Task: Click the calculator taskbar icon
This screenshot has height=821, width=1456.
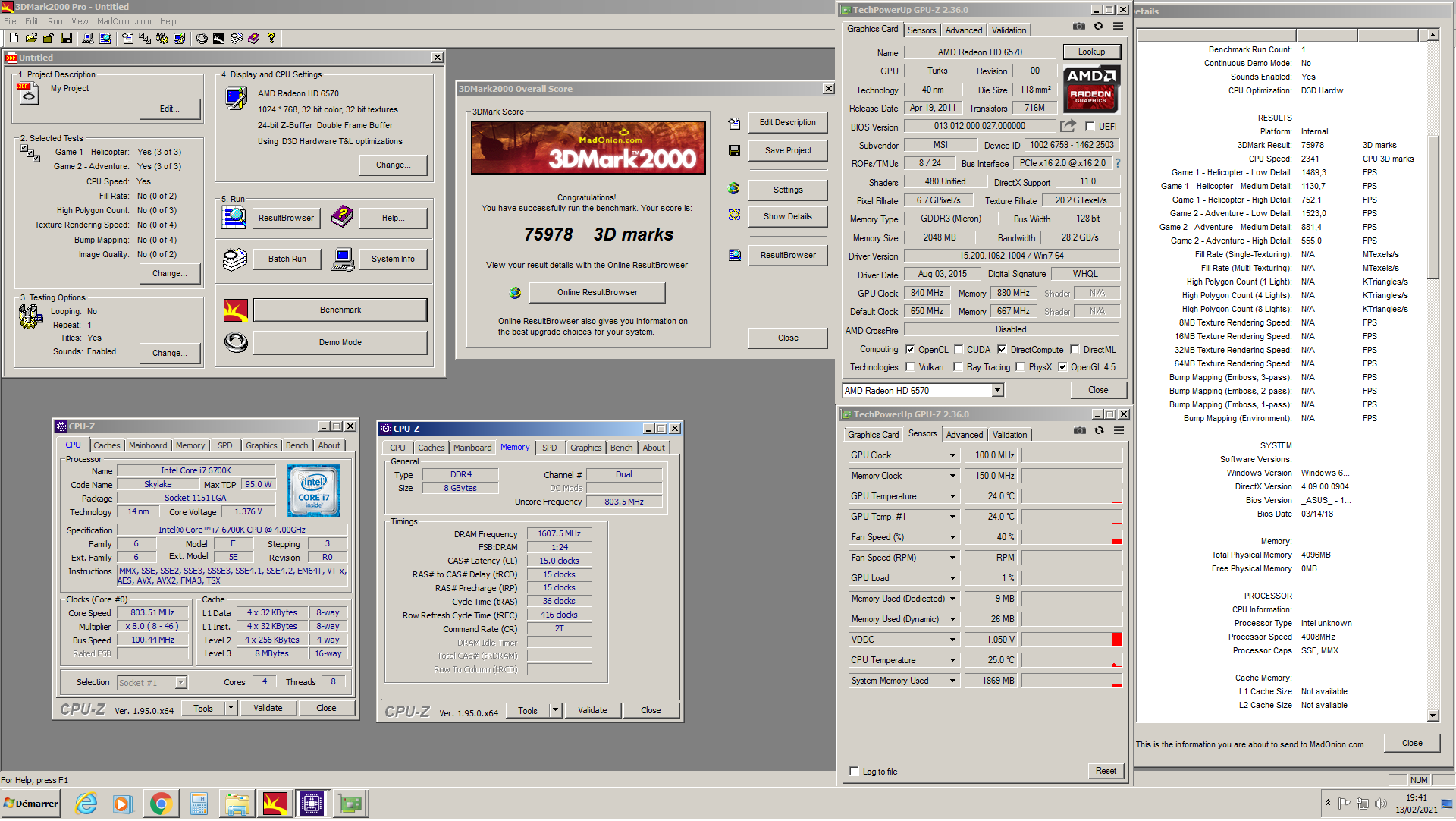Action: point(199,804)
